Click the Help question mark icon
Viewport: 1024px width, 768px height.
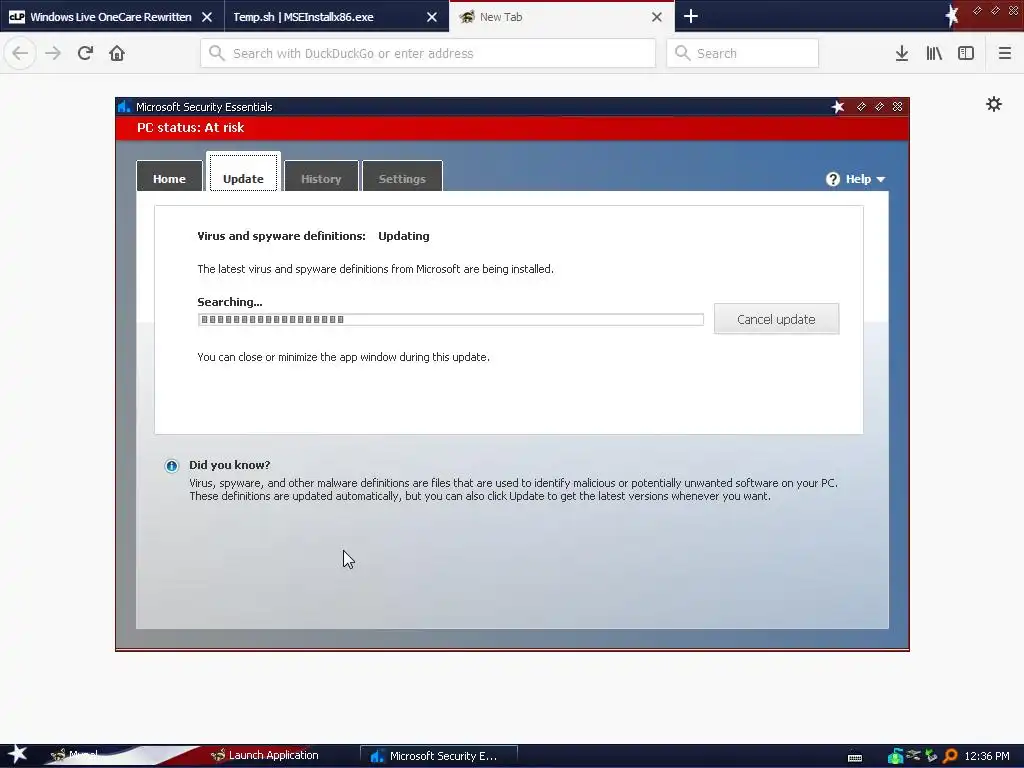[x=833, y=179]
